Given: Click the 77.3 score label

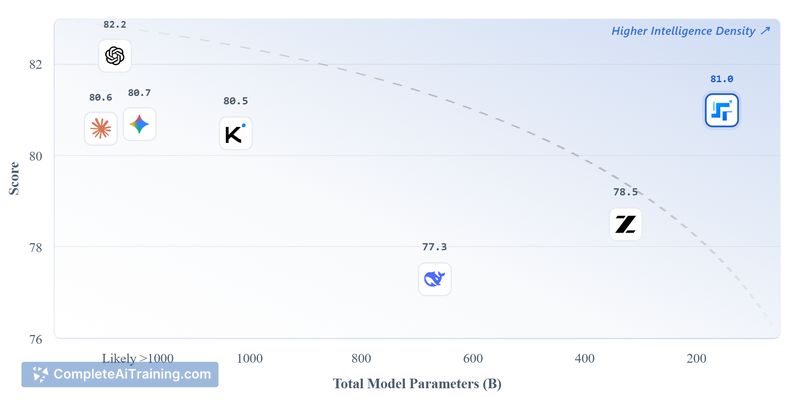Looking at the screenshot, I should pyautogui.click(x=434, y=247).
